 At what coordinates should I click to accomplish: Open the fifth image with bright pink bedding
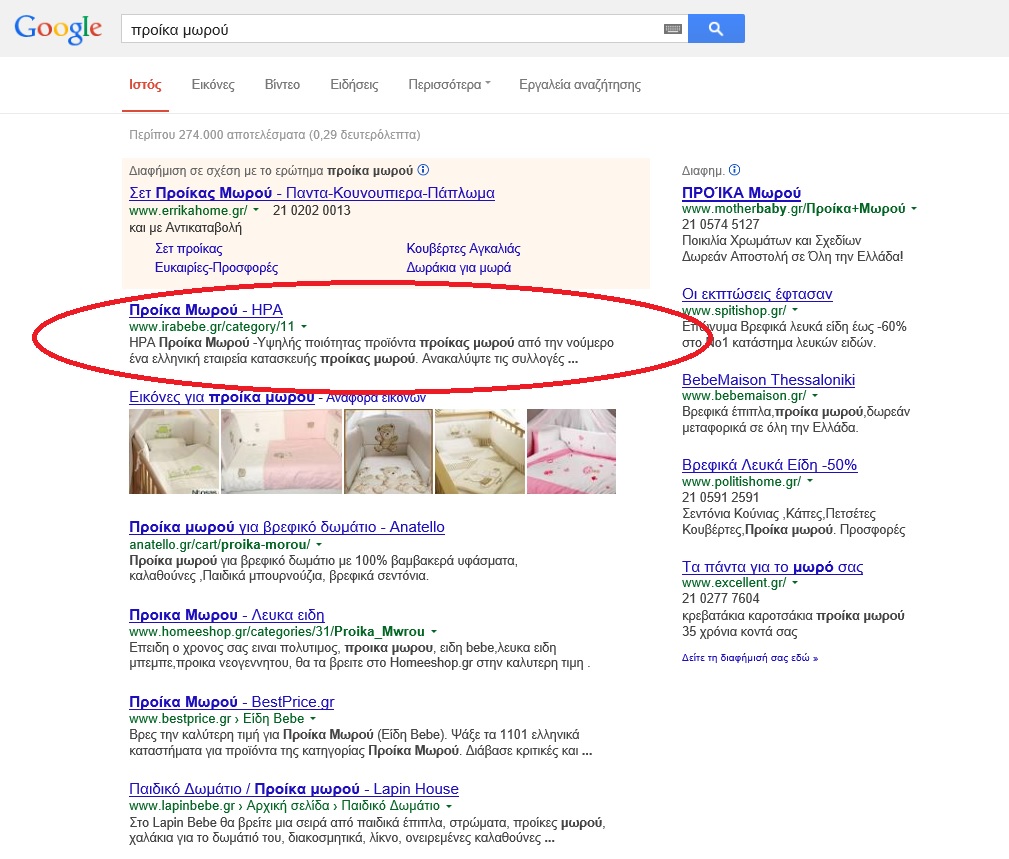coord(571,452)
